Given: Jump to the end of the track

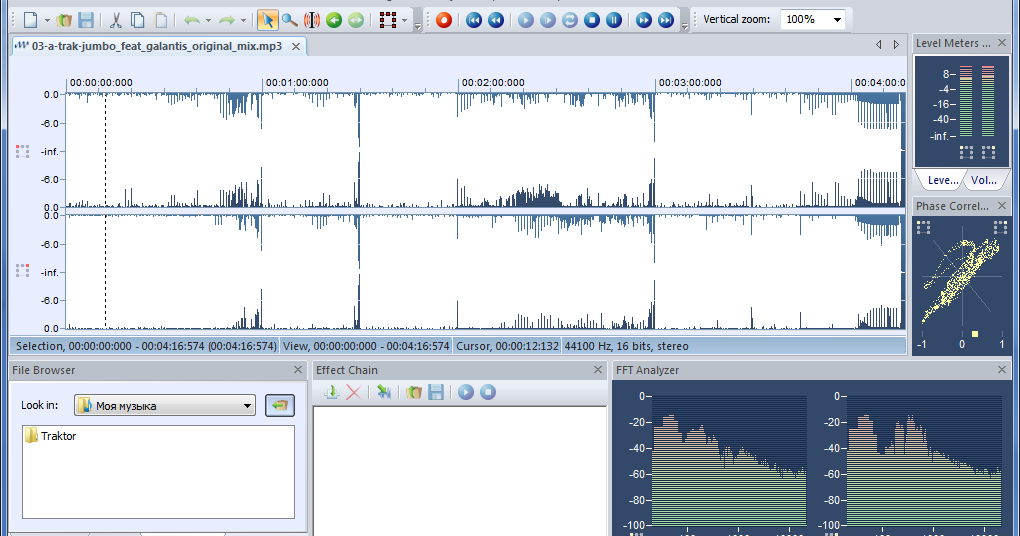Looking at the screenshot, I should point(665,20).
